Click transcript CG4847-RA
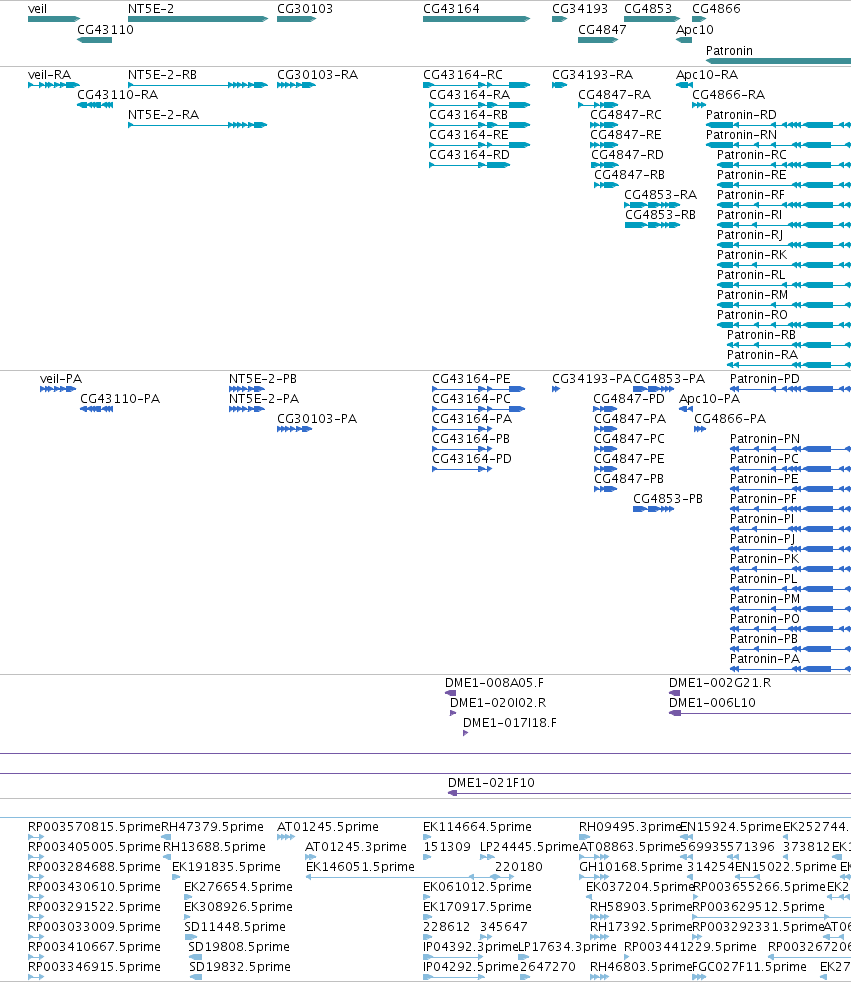Viewport: 851px width, 982px height. tap(614, 95)
